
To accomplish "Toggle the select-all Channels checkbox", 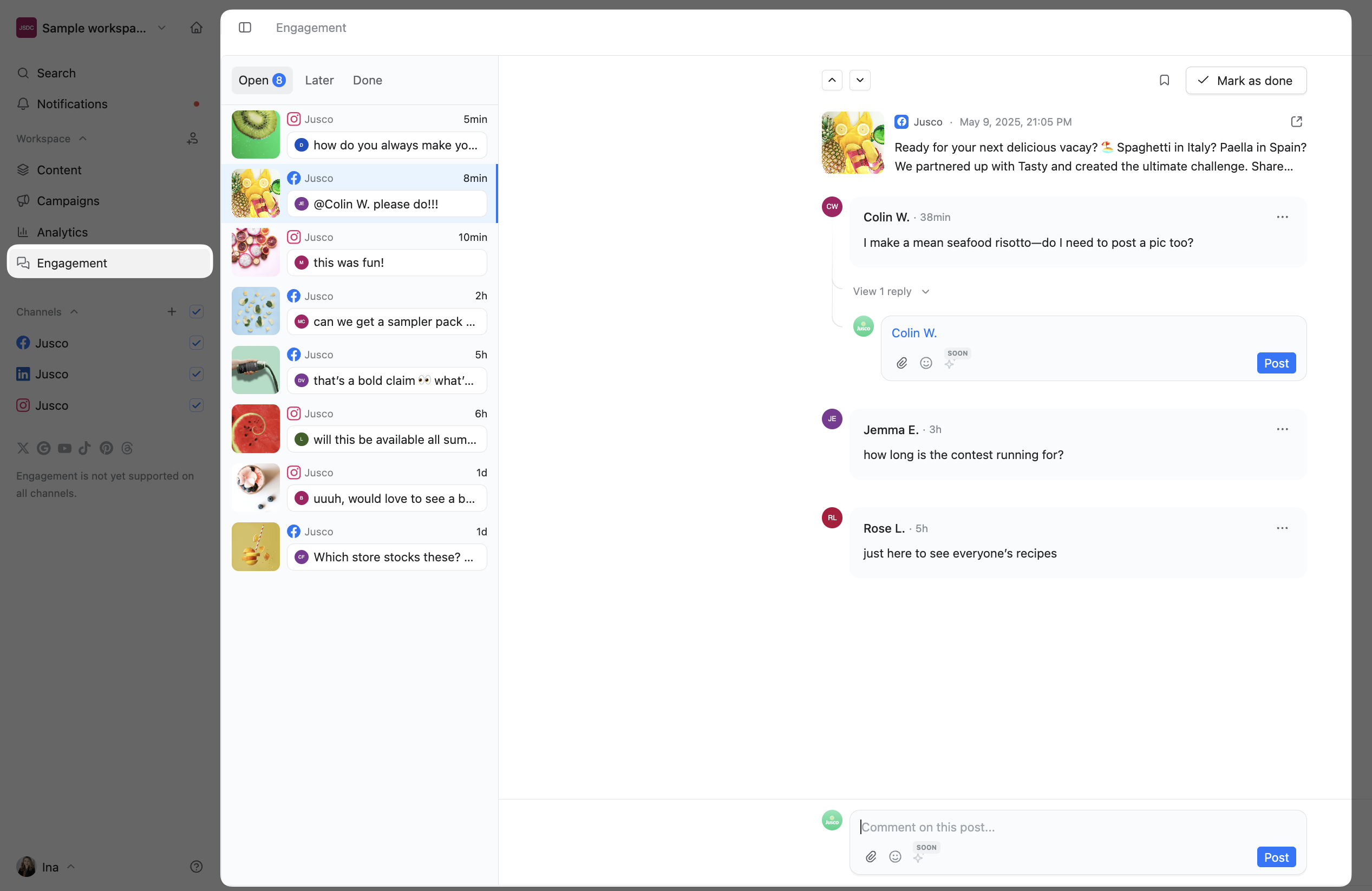I will [196, 312].
